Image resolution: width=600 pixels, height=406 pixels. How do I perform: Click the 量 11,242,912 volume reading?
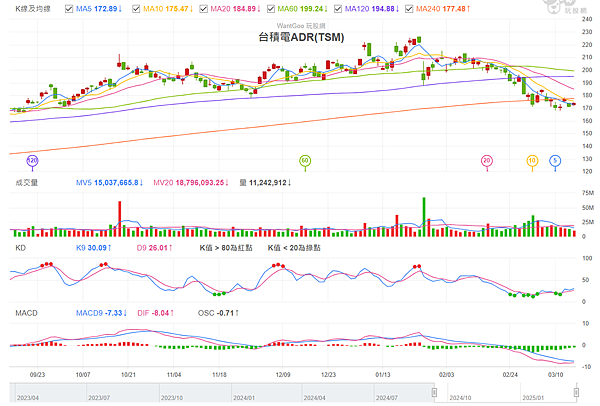(265, 183)
